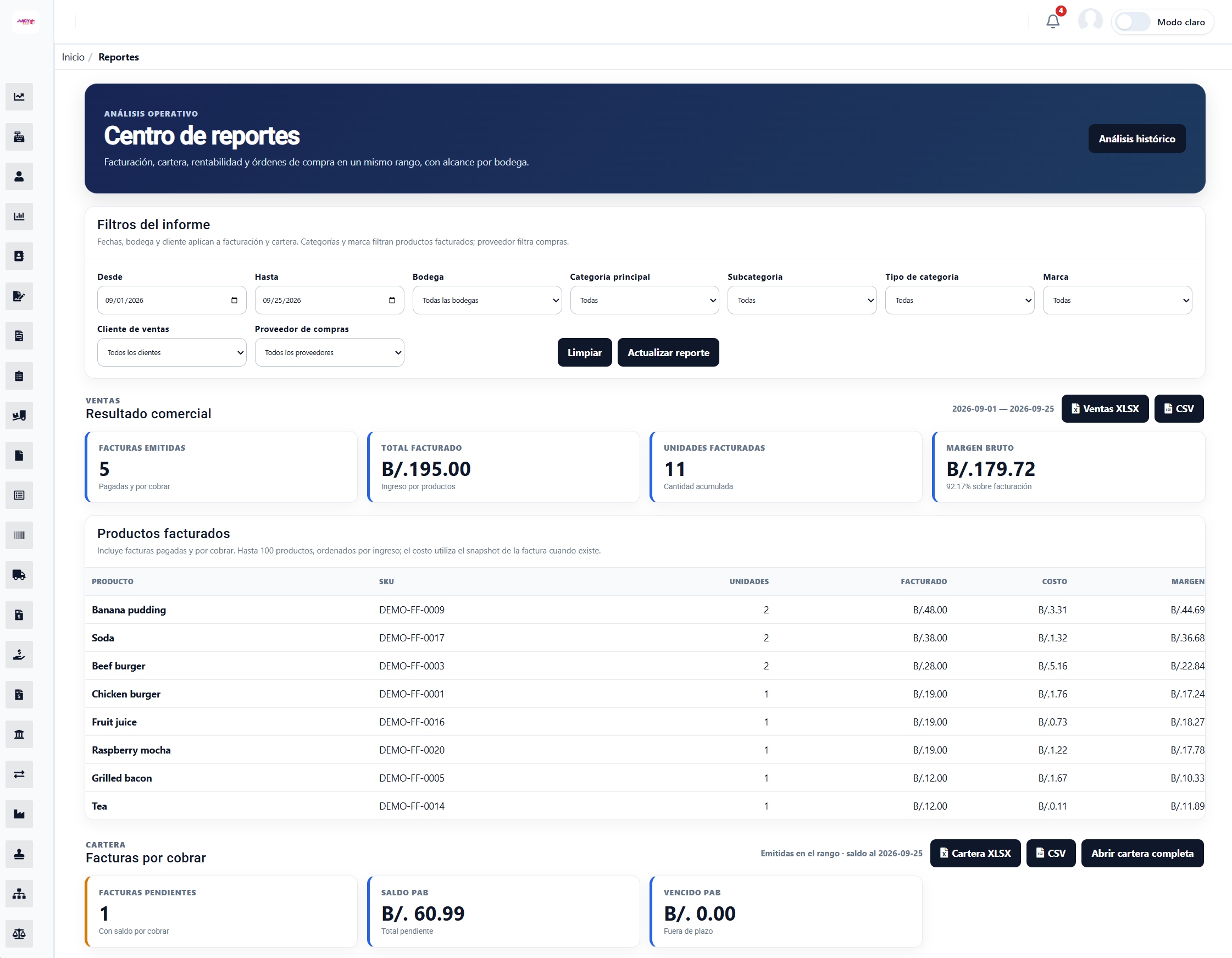The image size is (1232, 958).
Task: Open the Bodega dropdown
Action: [x=487, y=300]
